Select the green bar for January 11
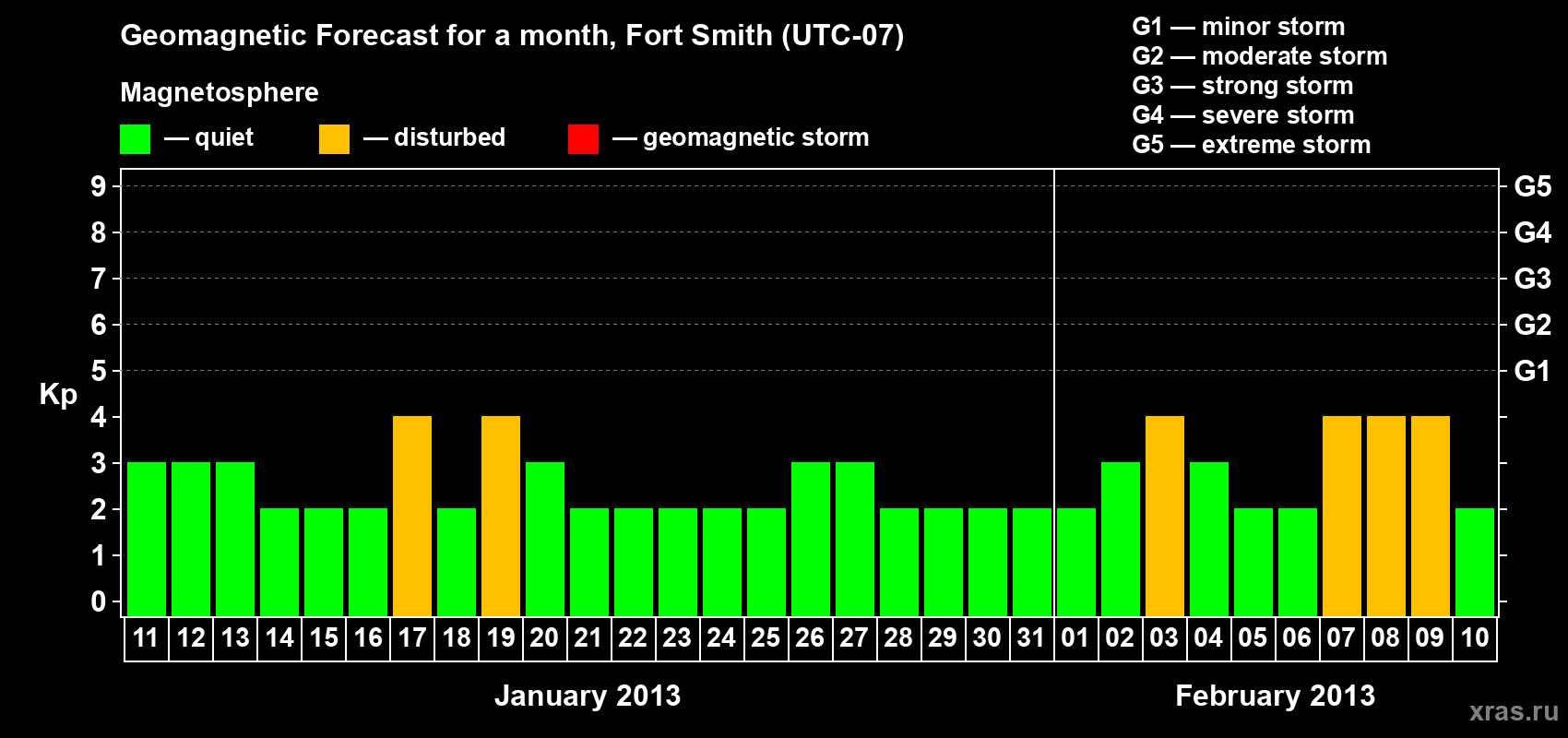Viewport: 1568px width, 738px height. tap(147, 540)
